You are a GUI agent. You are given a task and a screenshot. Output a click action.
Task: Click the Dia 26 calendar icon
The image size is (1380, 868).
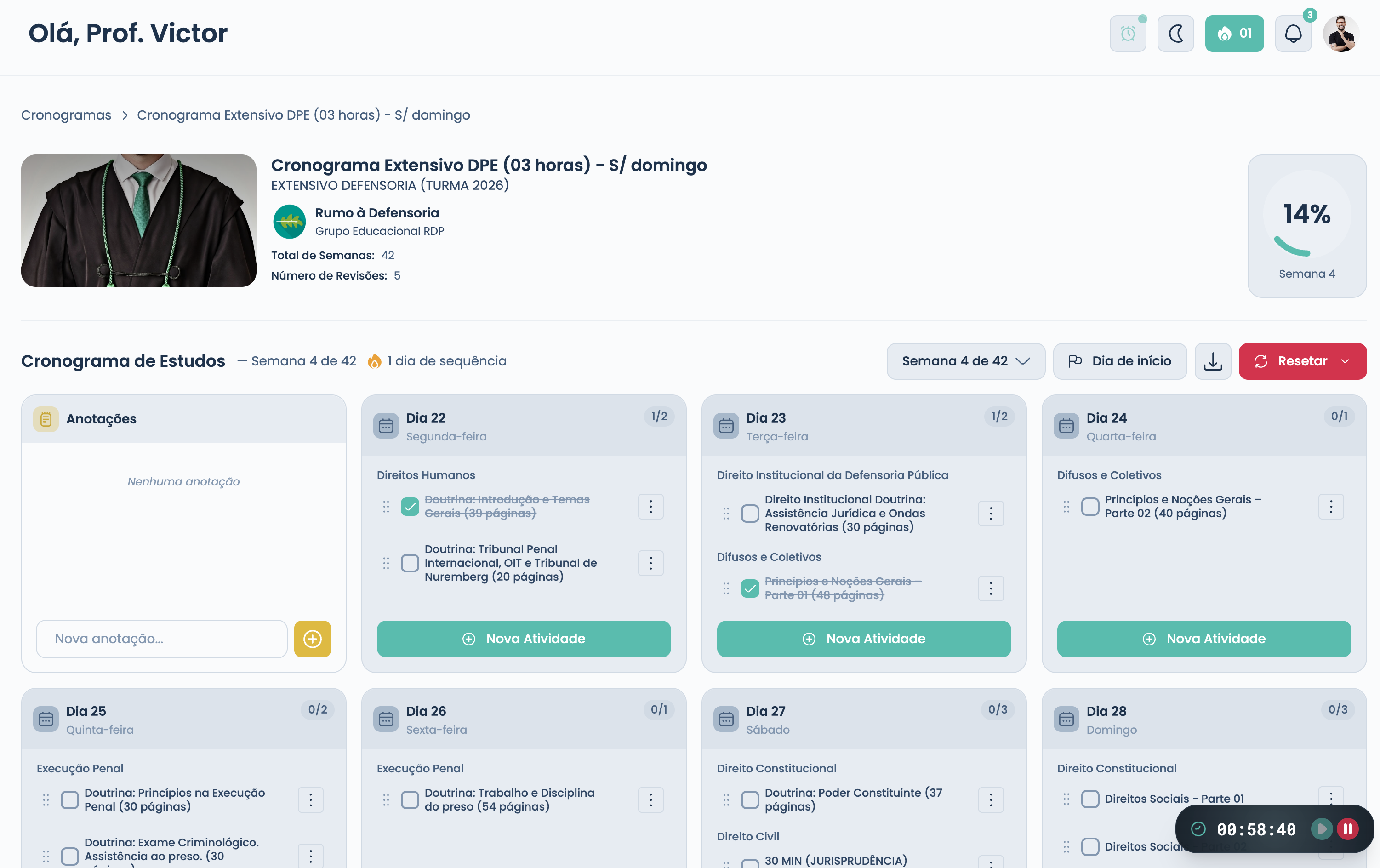[386, 719]
